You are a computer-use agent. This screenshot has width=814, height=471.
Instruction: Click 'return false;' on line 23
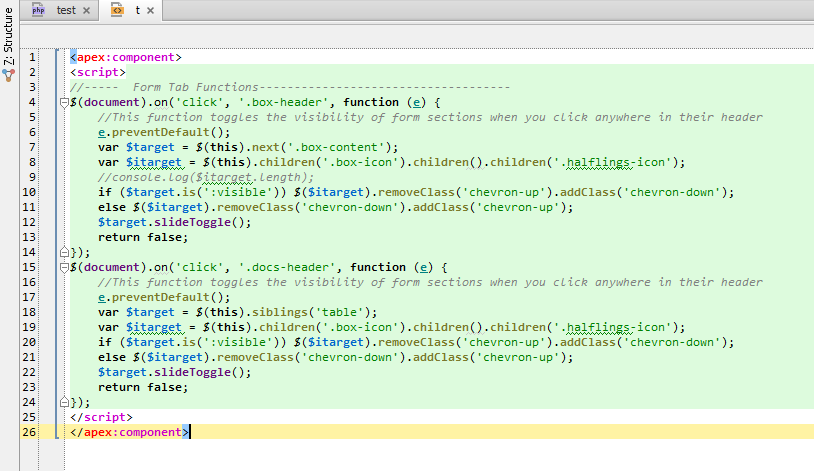143,387
